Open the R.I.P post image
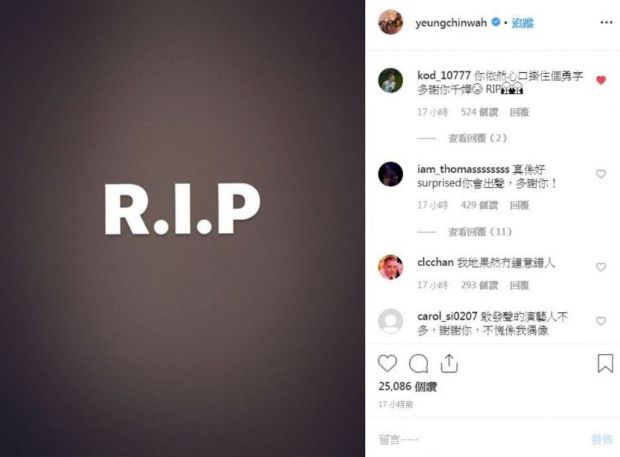 tap(182, 228)
